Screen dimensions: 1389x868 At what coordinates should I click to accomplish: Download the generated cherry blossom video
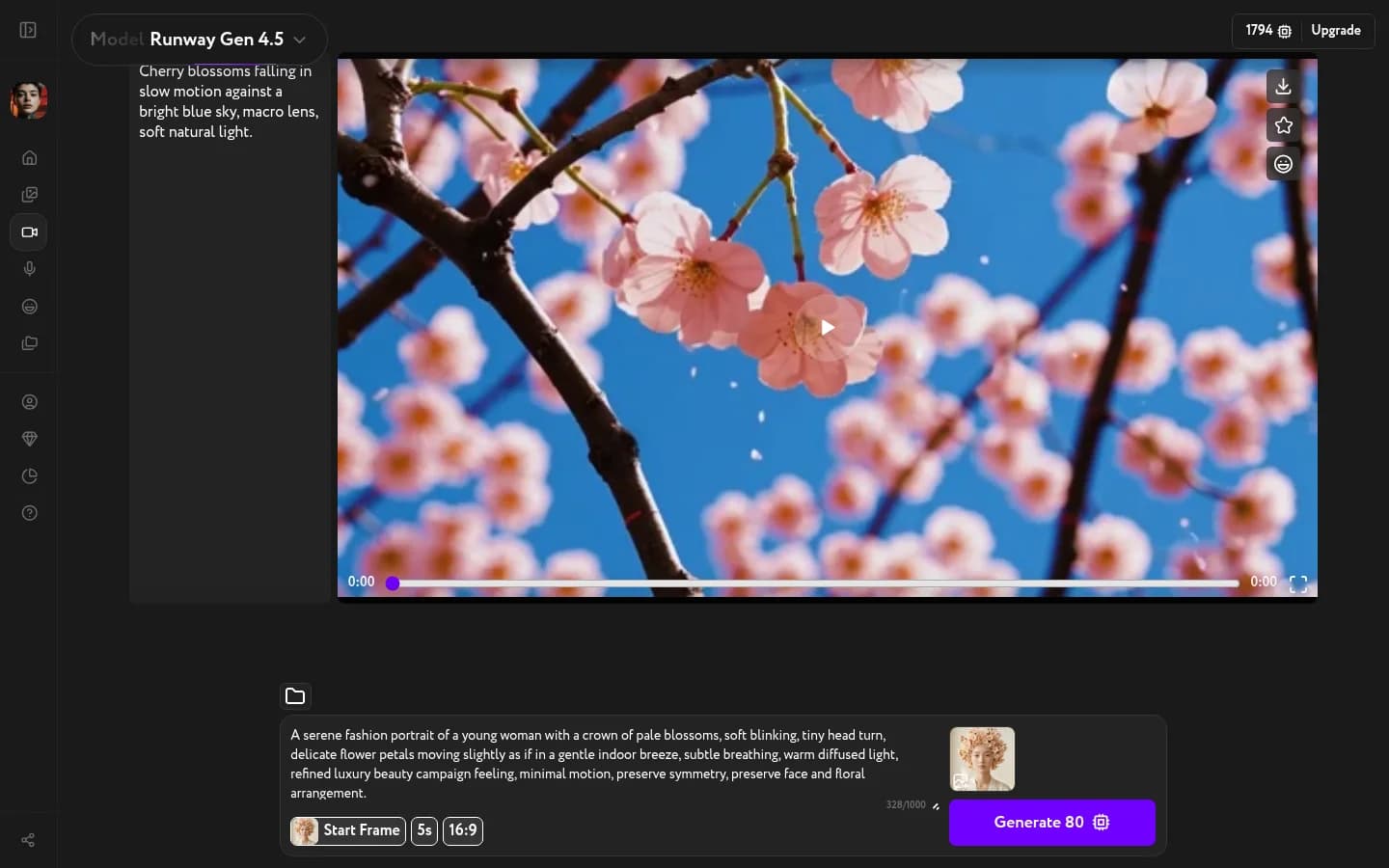point(1283,86)
